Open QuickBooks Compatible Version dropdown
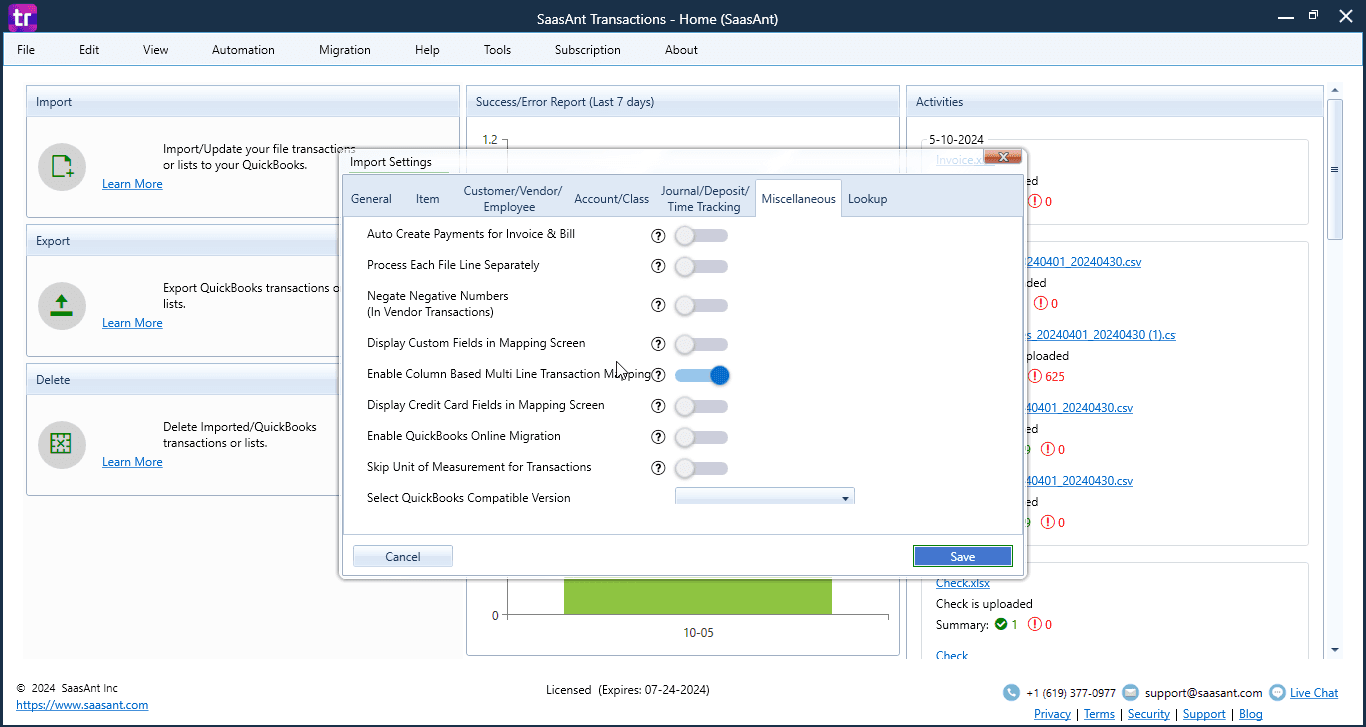The image size is (1366, 727). pos(765,497)
